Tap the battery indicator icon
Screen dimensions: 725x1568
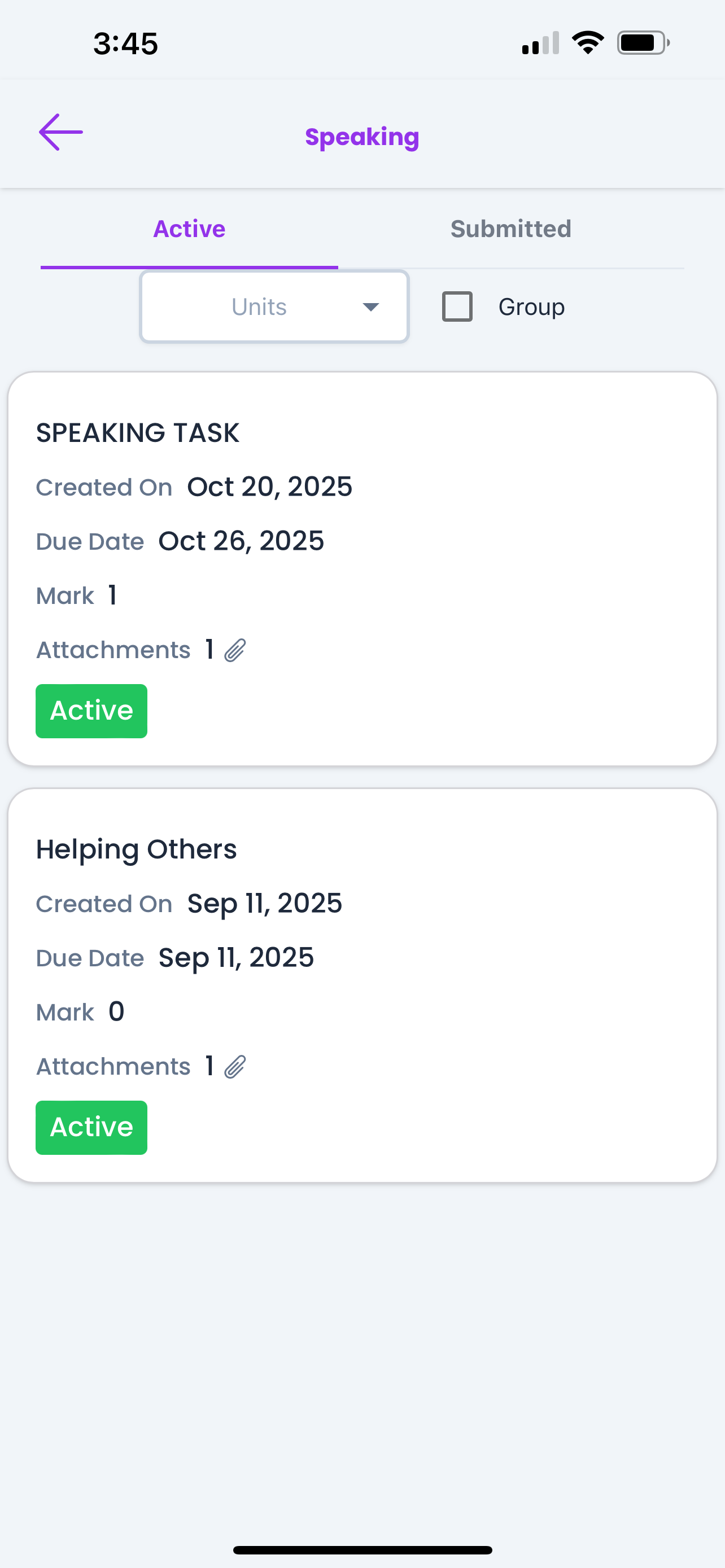click(643, 43)
